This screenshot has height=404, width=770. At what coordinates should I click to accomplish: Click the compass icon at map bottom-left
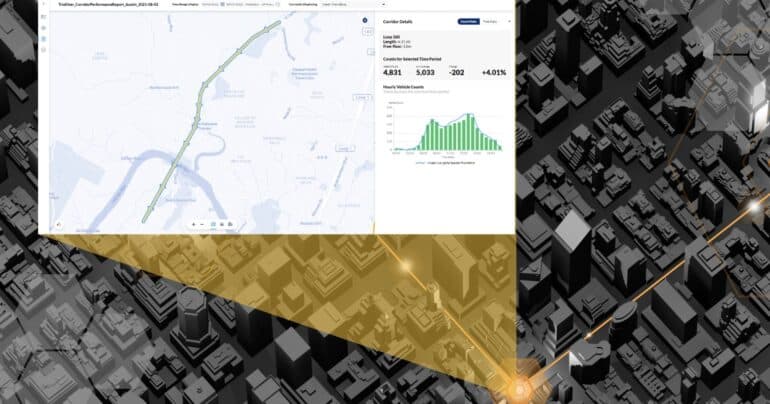[x=58, y=224]
